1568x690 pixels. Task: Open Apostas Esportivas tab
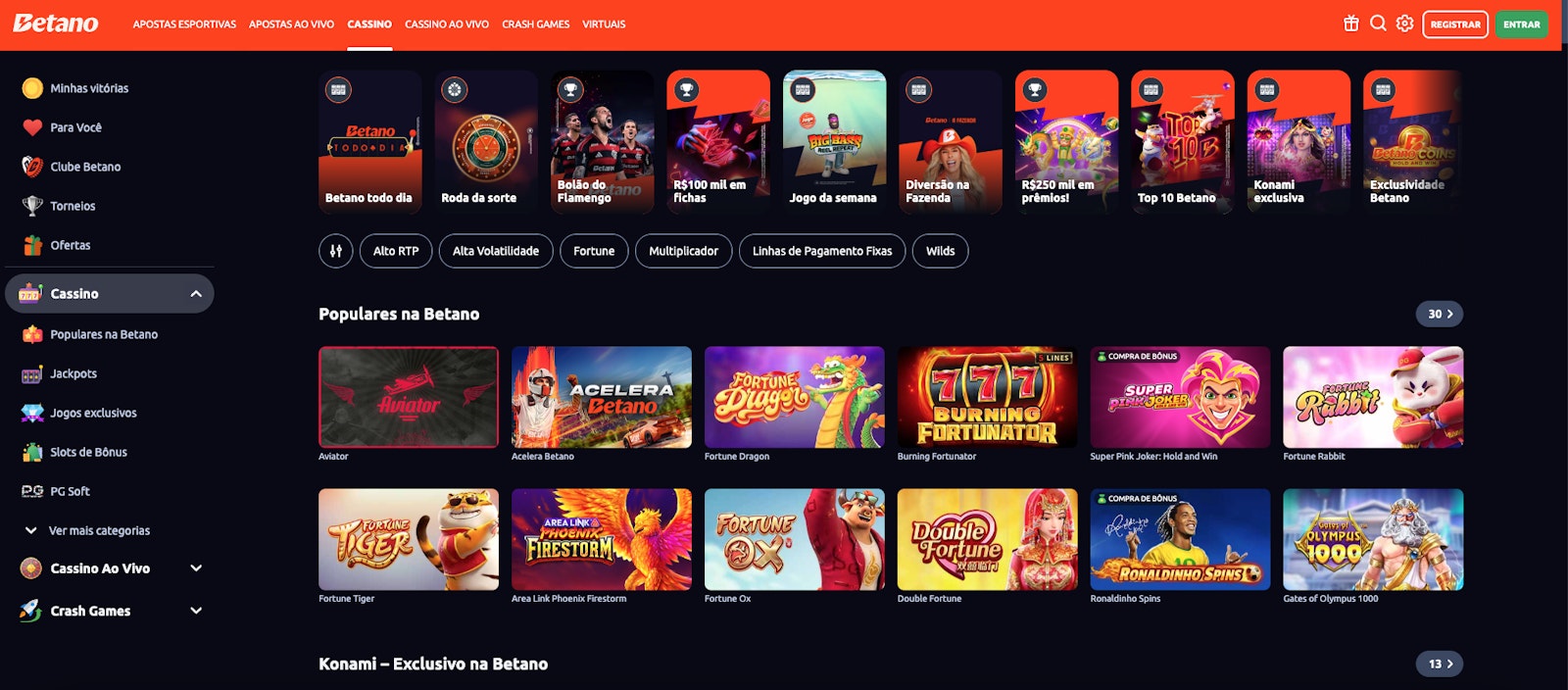pos(184,25)
